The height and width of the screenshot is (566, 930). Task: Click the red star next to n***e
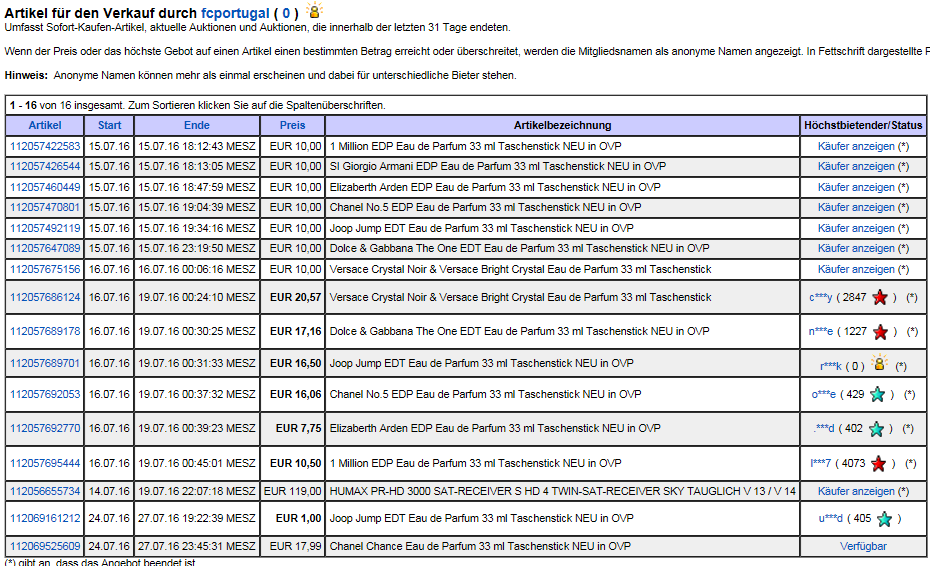coord(880,332)
